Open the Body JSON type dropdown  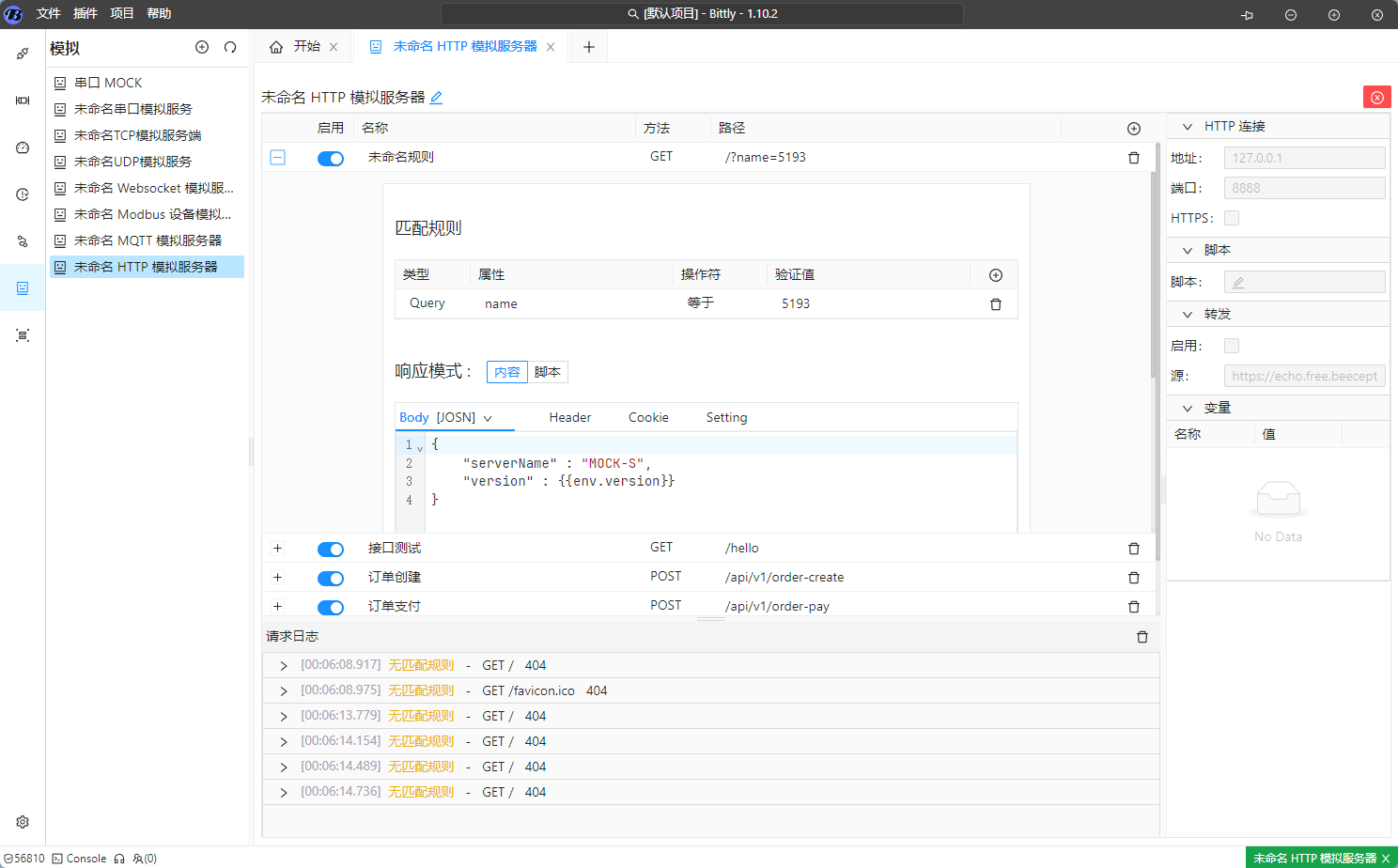[487, 418]
